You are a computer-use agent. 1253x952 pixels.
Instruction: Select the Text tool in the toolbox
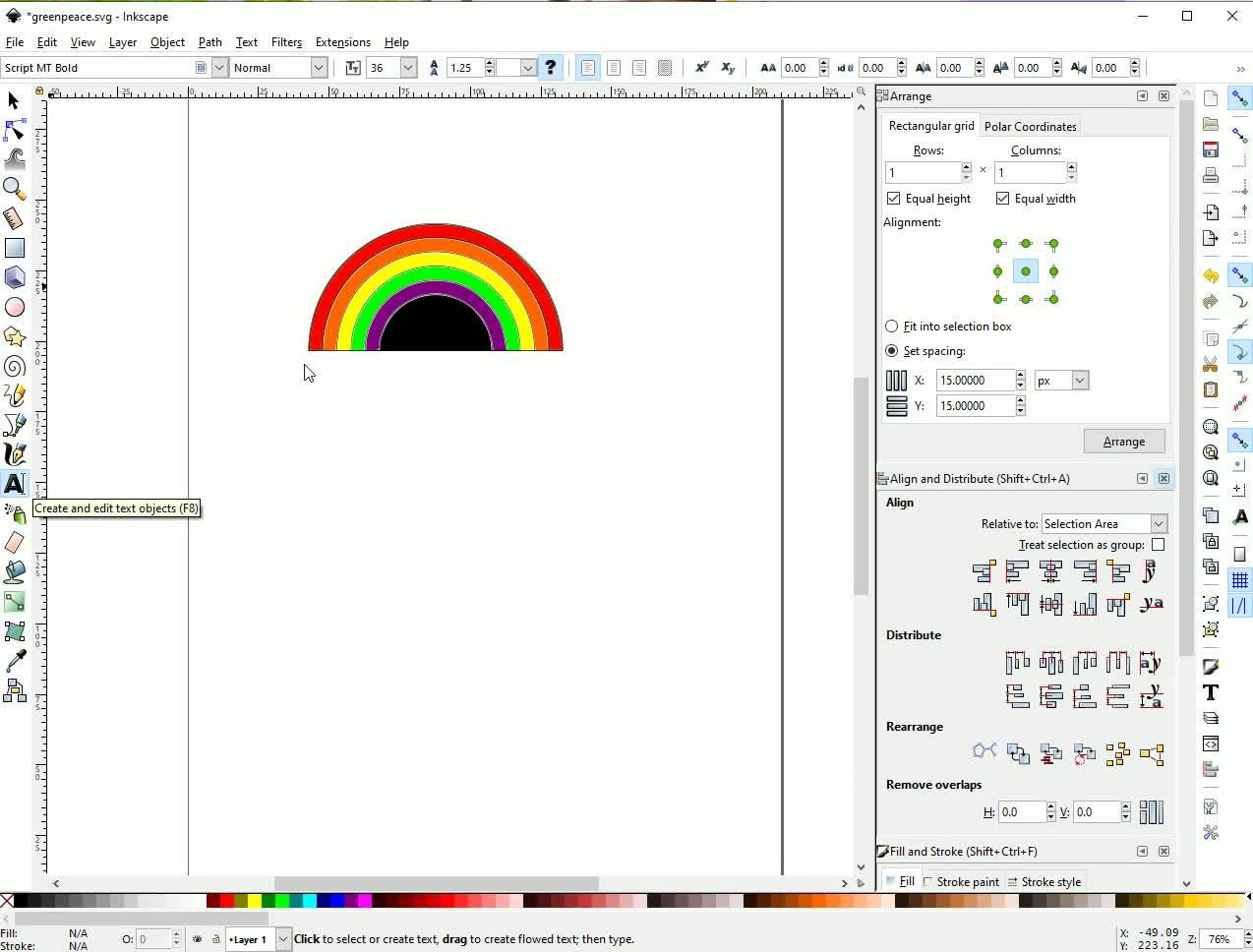(15, 484)
